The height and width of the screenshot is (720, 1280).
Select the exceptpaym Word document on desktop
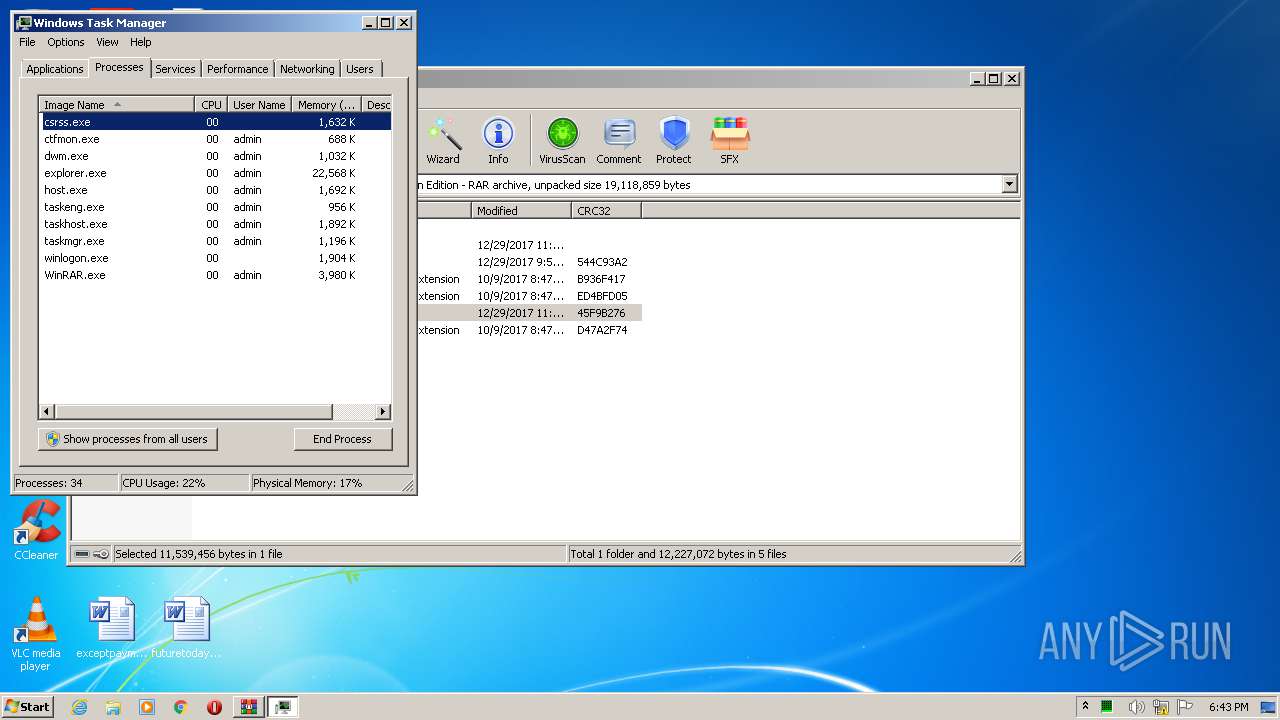112,628
